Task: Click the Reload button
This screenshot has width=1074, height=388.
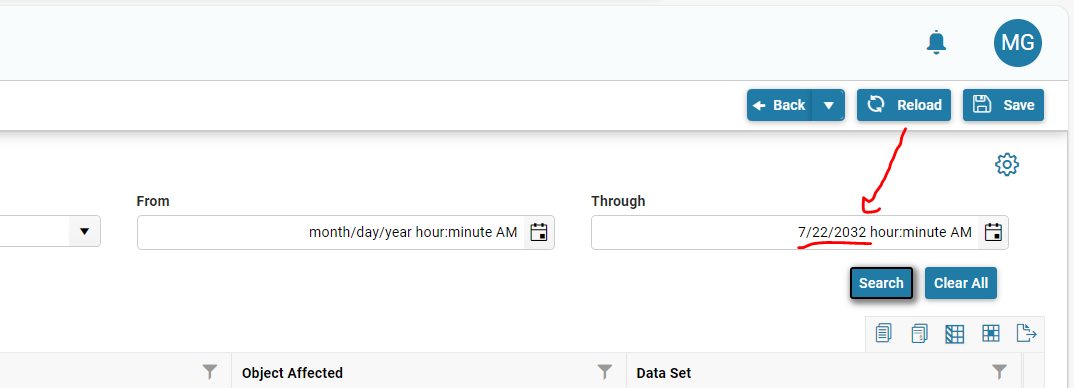Action: pyautogui.click(x=904, y=105)
